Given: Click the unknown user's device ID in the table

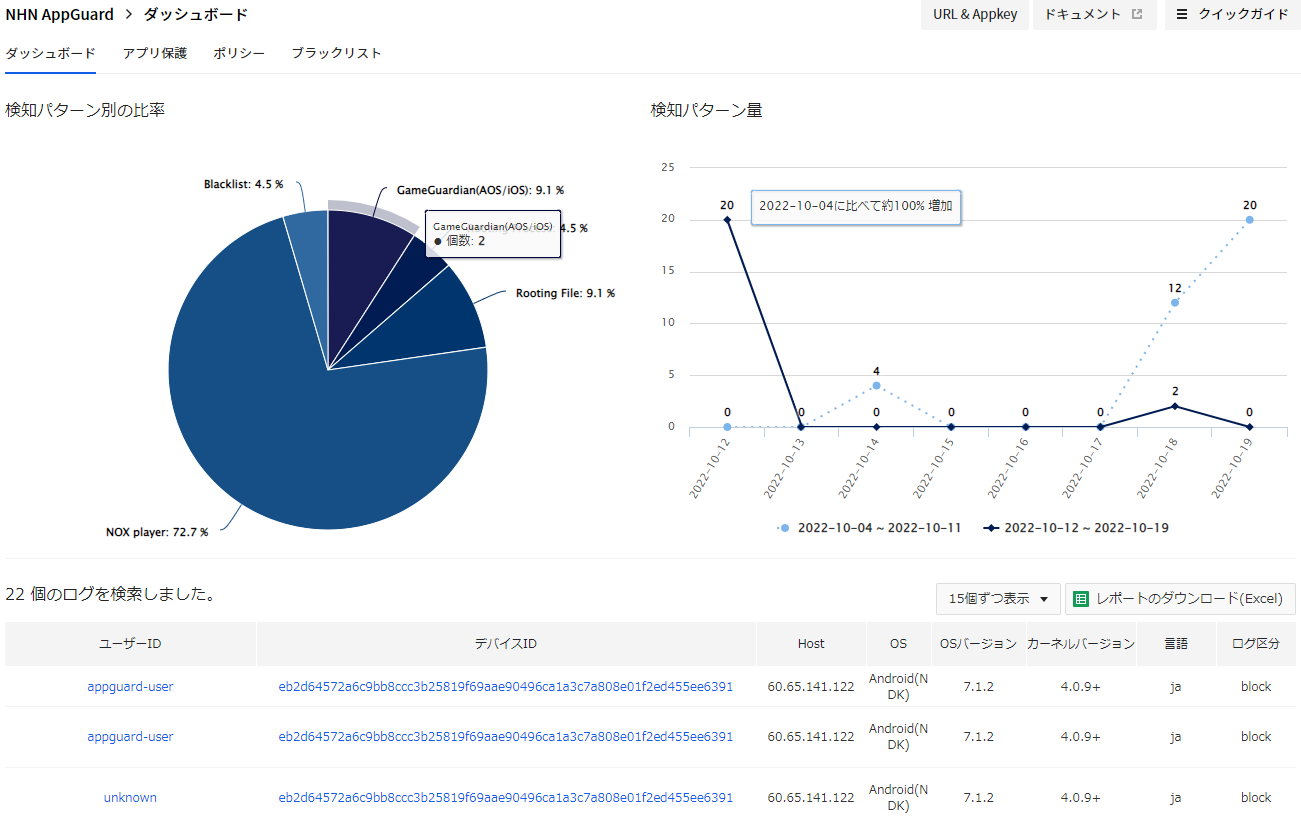Looking at the screenshot, I should coord(505,797).
